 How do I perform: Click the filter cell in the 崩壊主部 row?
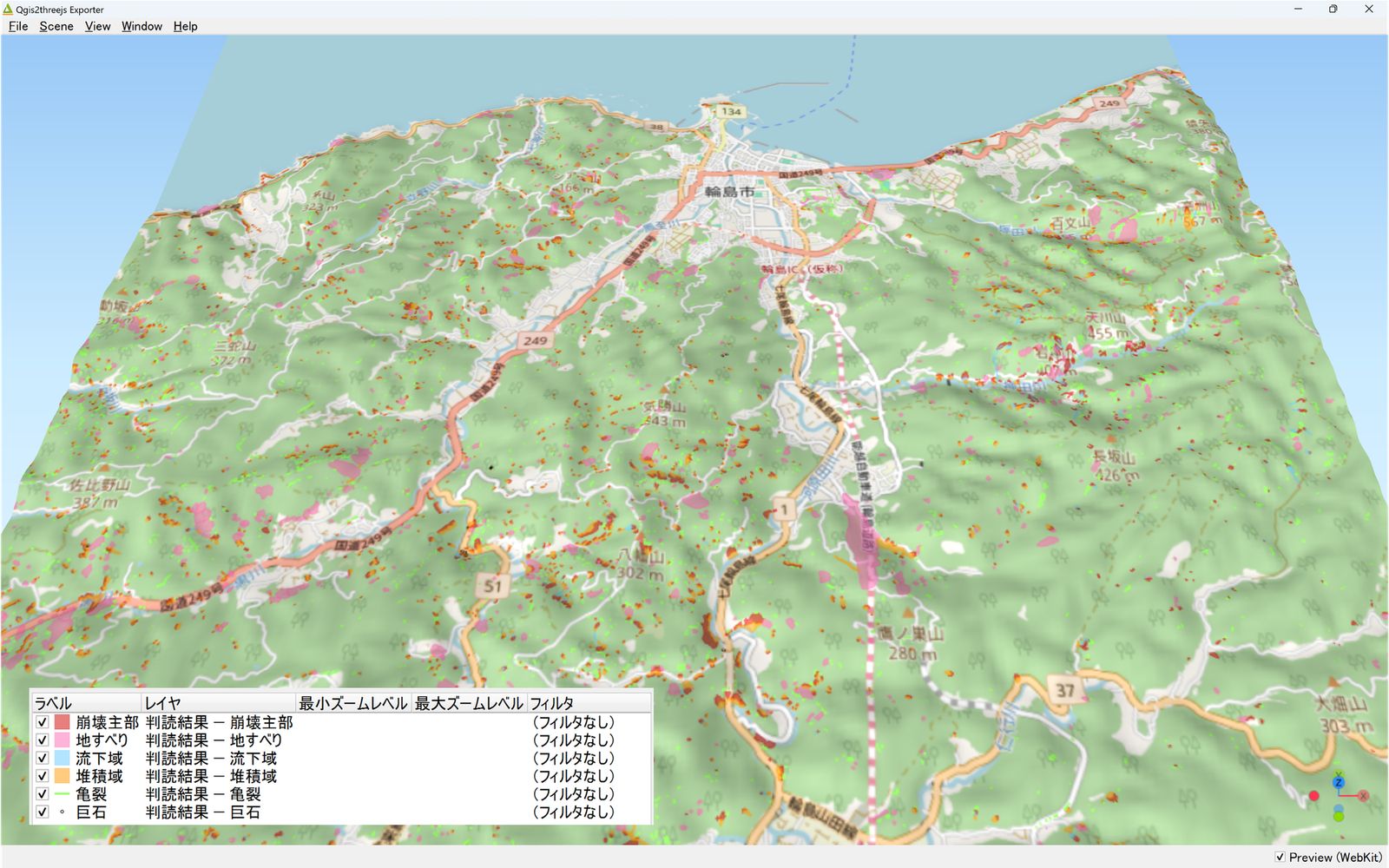pyautogui.click(x=573, y=722)
